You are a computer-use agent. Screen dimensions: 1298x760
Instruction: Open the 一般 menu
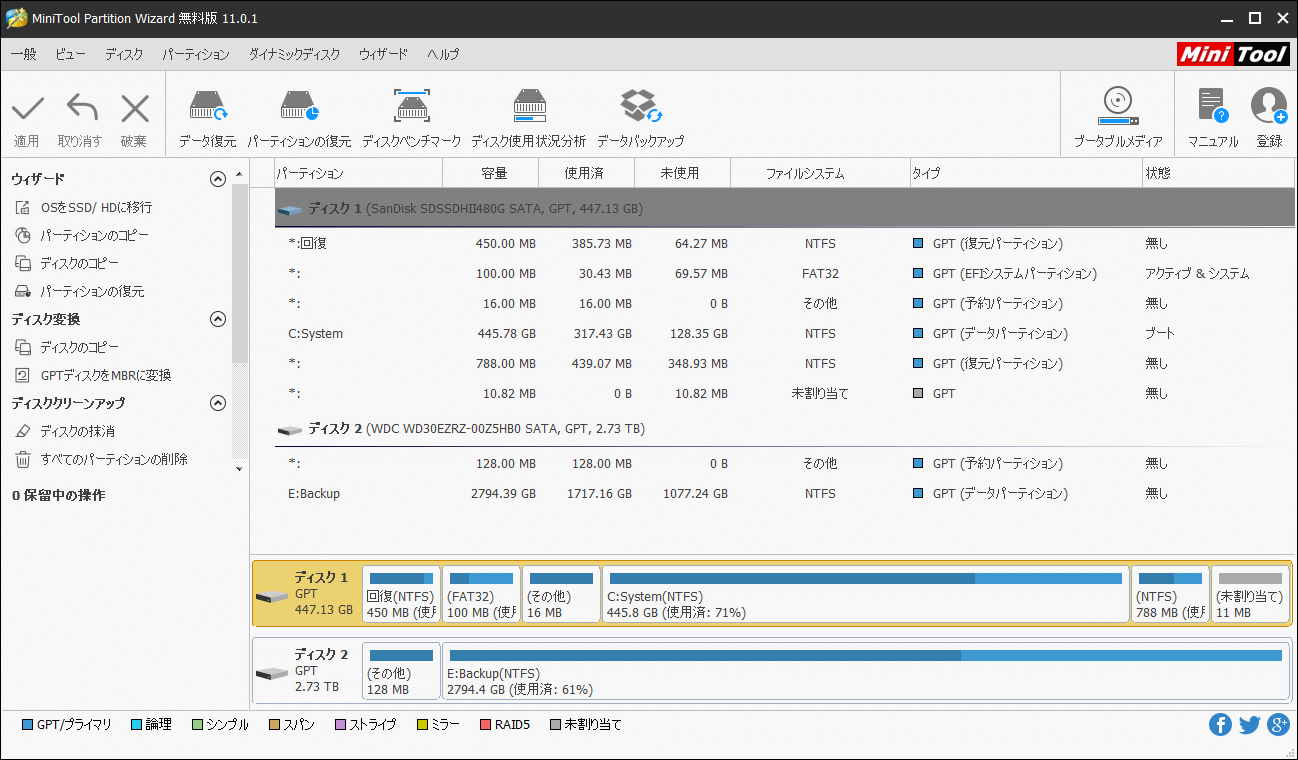coord(24,54)
